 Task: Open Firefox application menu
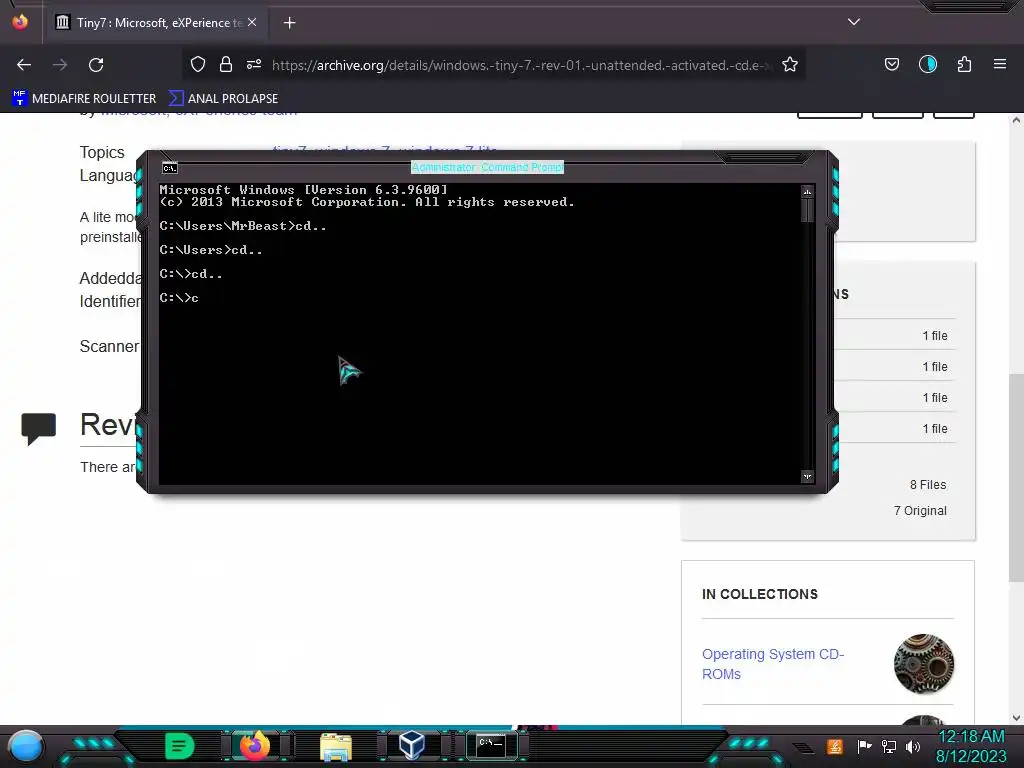point(1000,64)
